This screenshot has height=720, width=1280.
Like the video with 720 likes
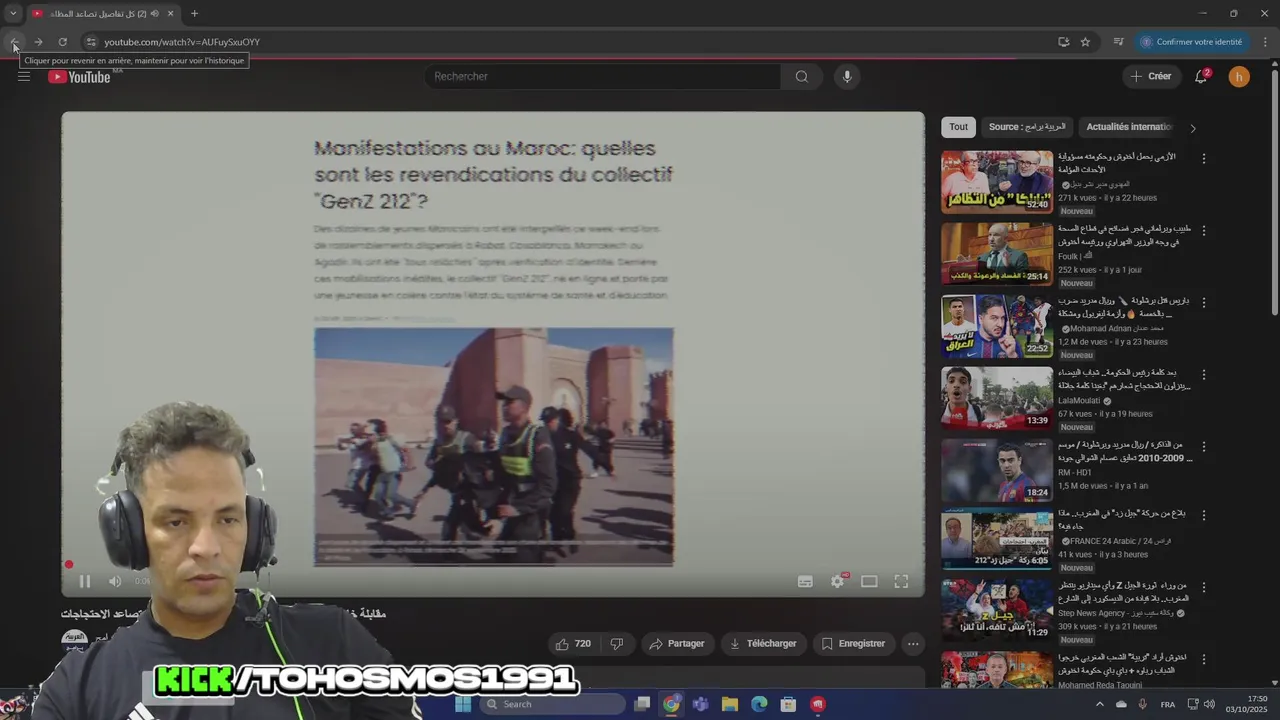tap(573, 644)
